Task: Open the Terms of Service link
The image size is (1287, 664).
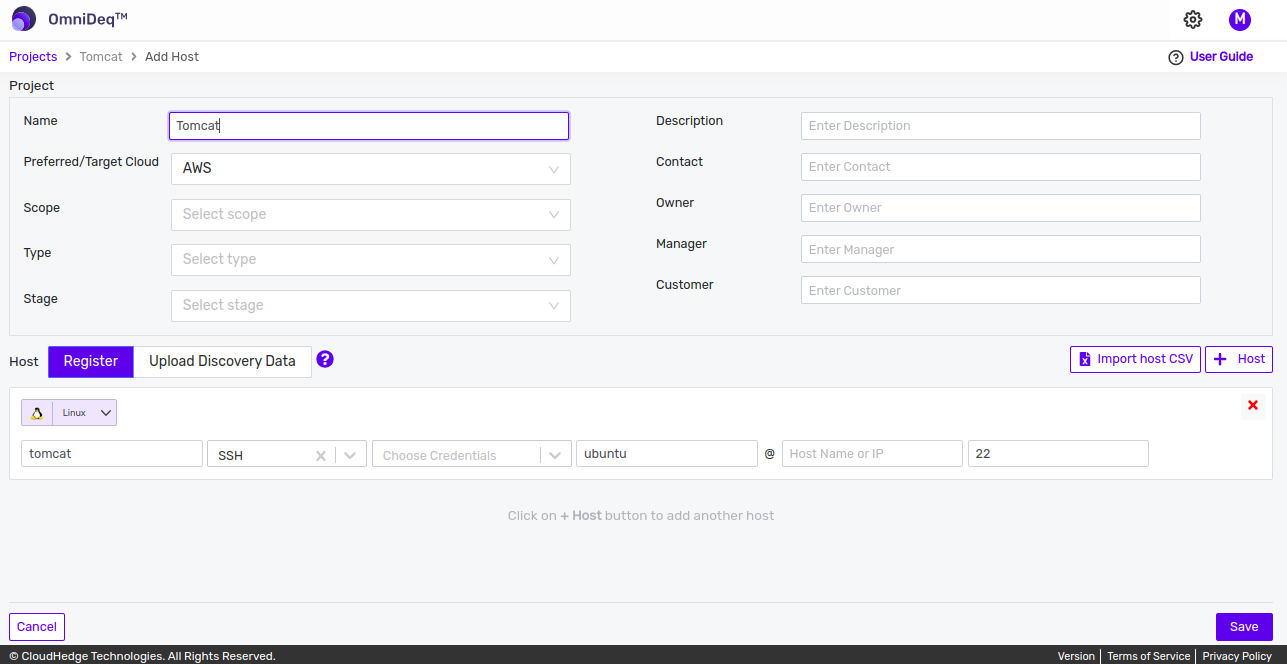Action: (x=1148, y=656)
